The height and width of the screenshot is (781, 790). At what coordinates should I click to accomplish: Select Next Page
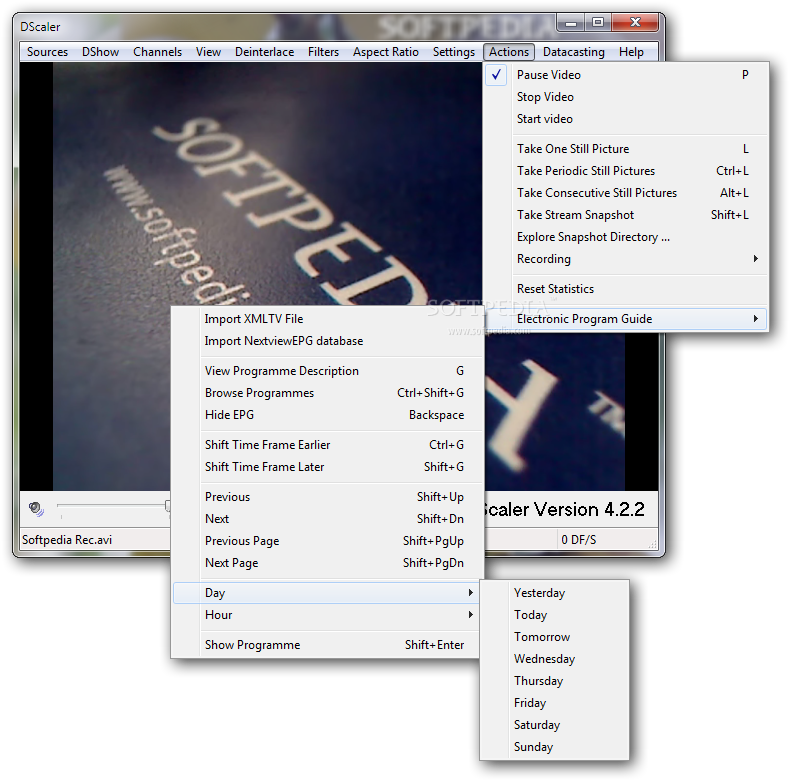[326, 563]
